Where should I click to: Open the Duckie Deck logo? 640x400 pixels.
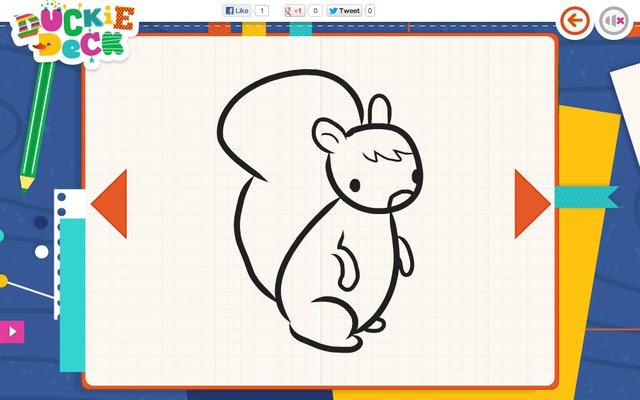click(x=75, y=33)
